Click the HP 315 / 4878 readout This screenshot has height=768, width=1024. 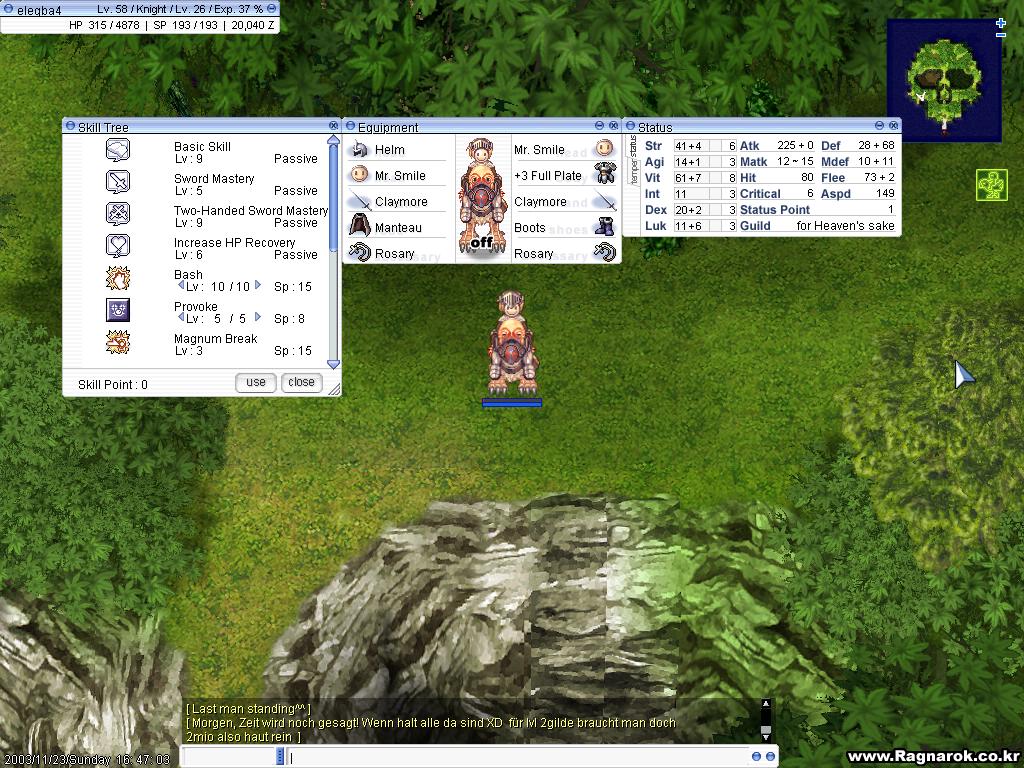coord(104,25)
